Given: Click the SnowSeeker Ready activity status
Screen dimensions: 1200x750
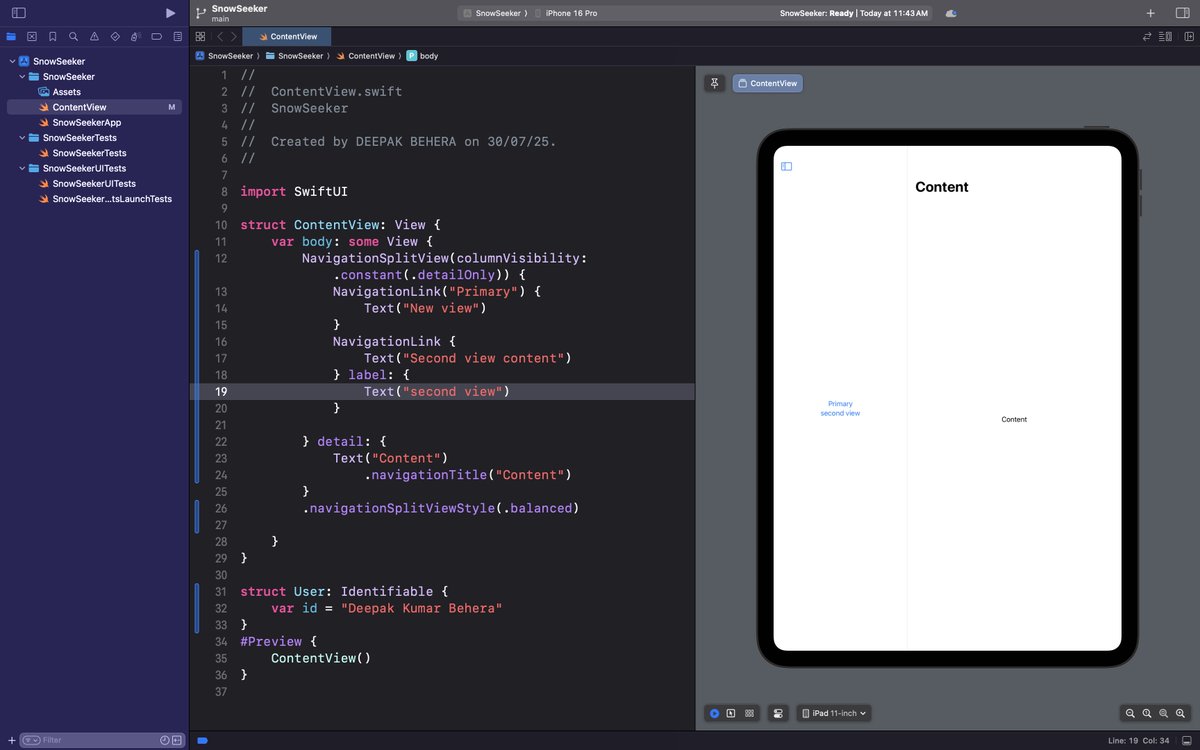Looking at the screenshot, I should click(853, 13).
